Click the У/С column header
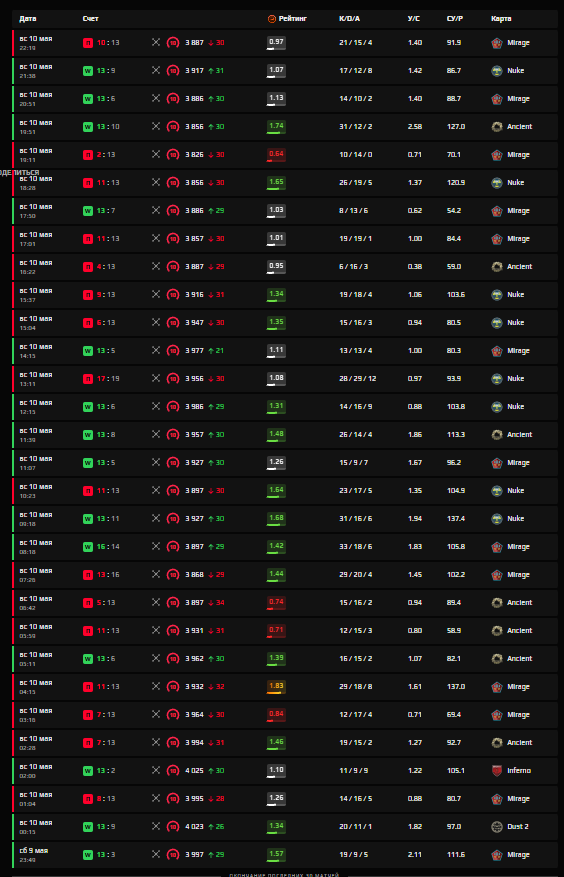The image size is (564, 877). [413, 18]
